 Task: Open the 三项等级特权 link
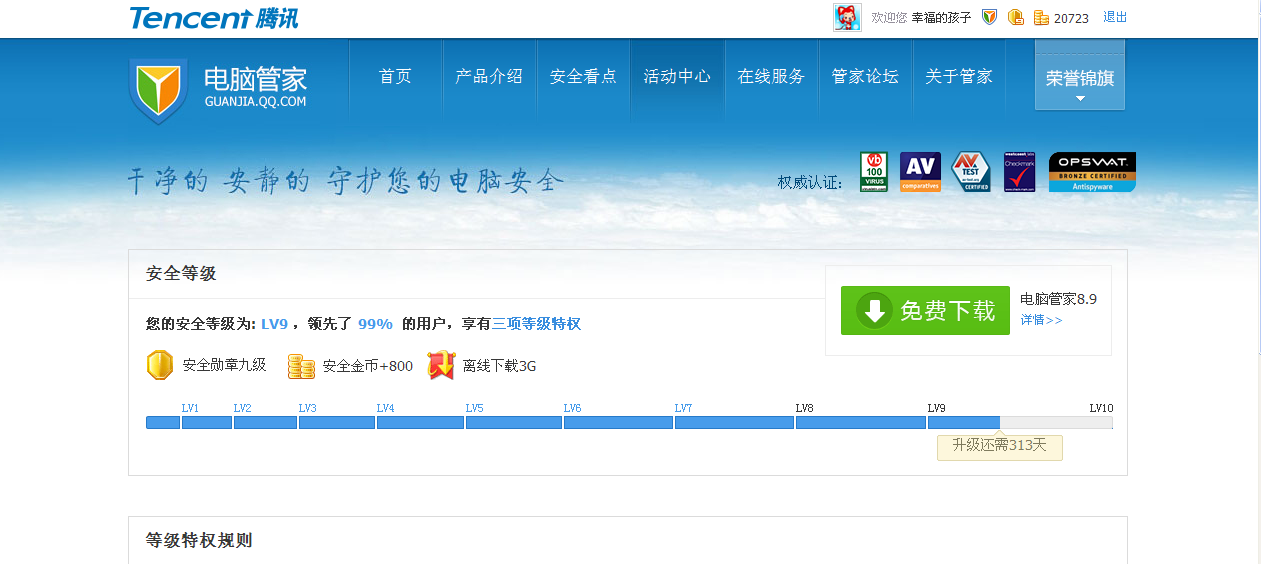click(x=536, y=324)
